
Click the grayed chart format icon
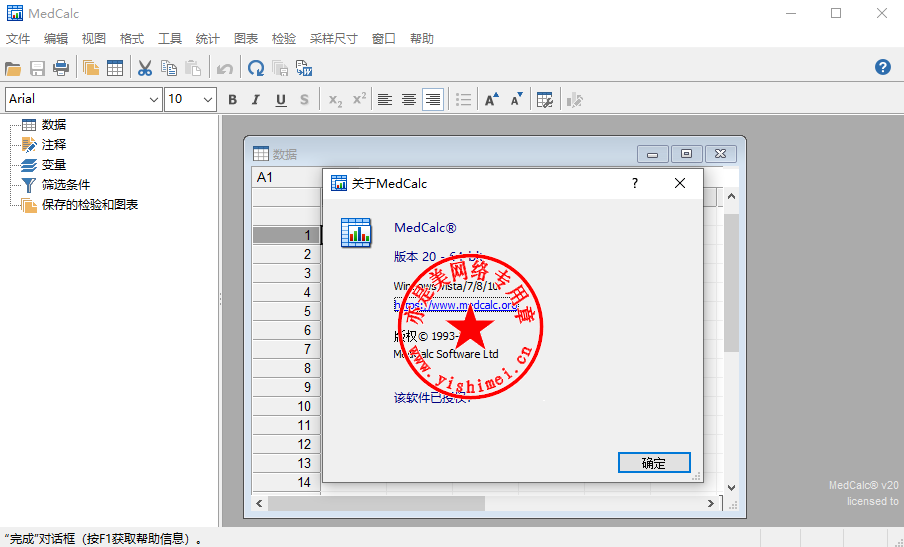pos(575,100)
